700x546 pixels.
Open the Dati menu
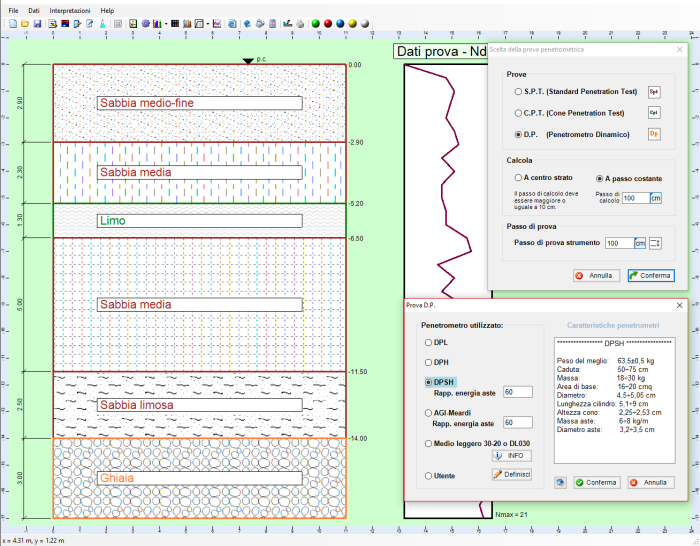[x=34, y=9]
